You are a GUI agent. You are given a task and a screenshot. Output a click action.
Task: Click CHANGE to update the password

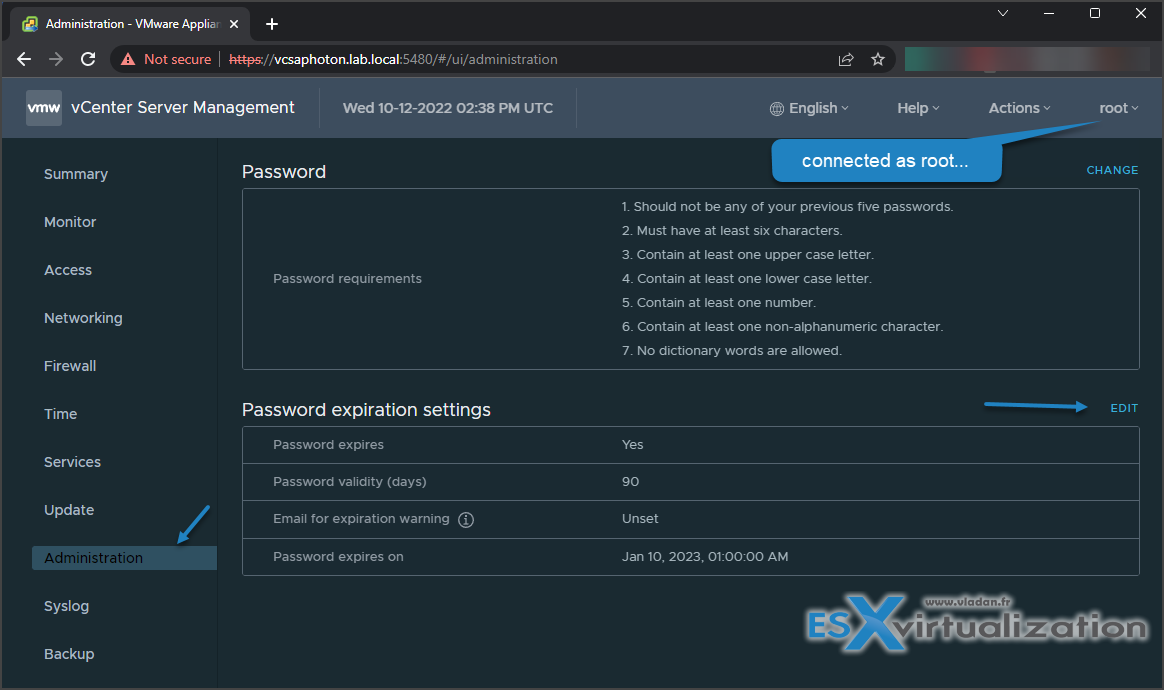(x=1112, y=170)
